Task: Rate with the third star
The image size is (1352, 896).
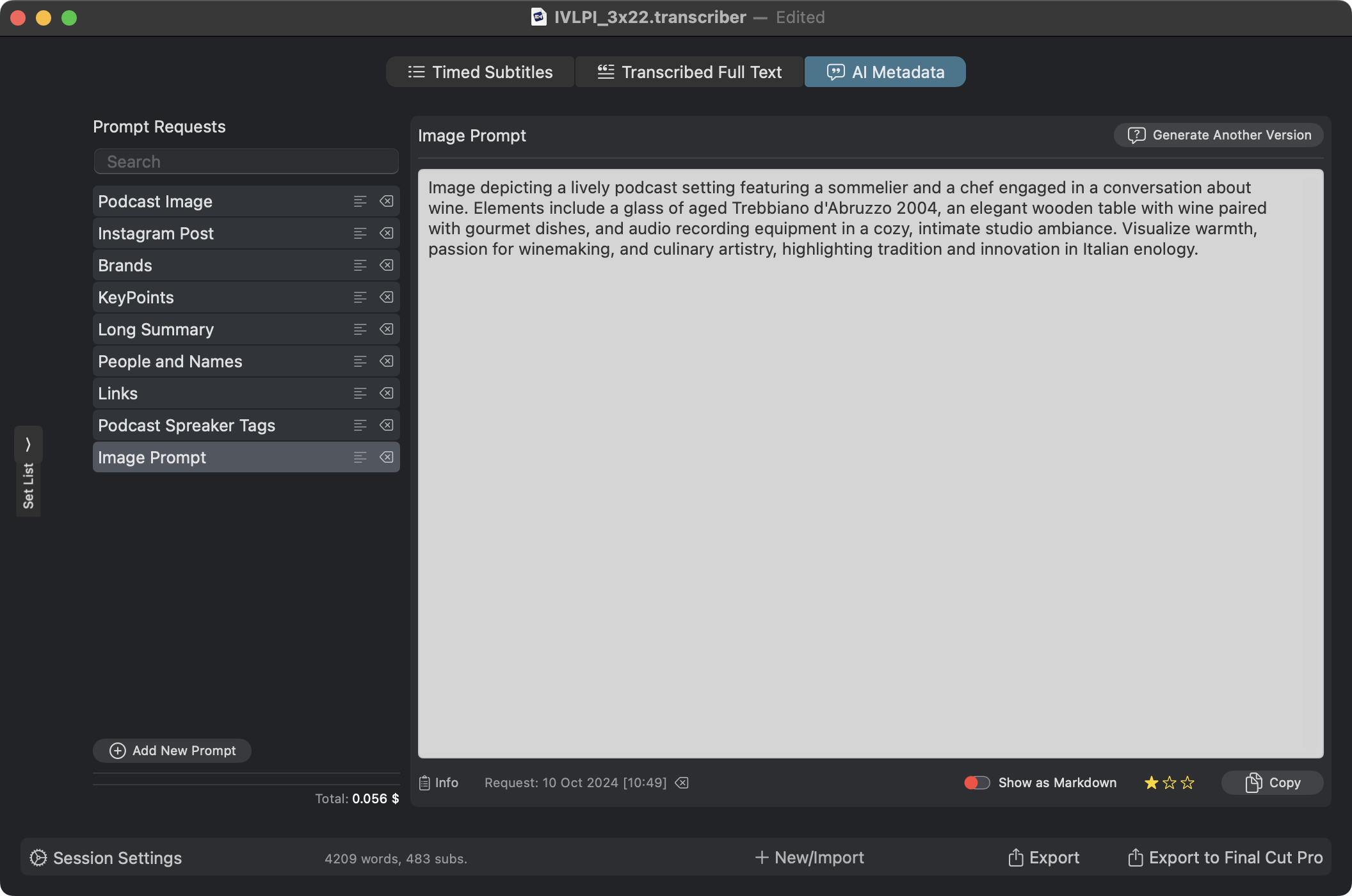Action: 1187,783
